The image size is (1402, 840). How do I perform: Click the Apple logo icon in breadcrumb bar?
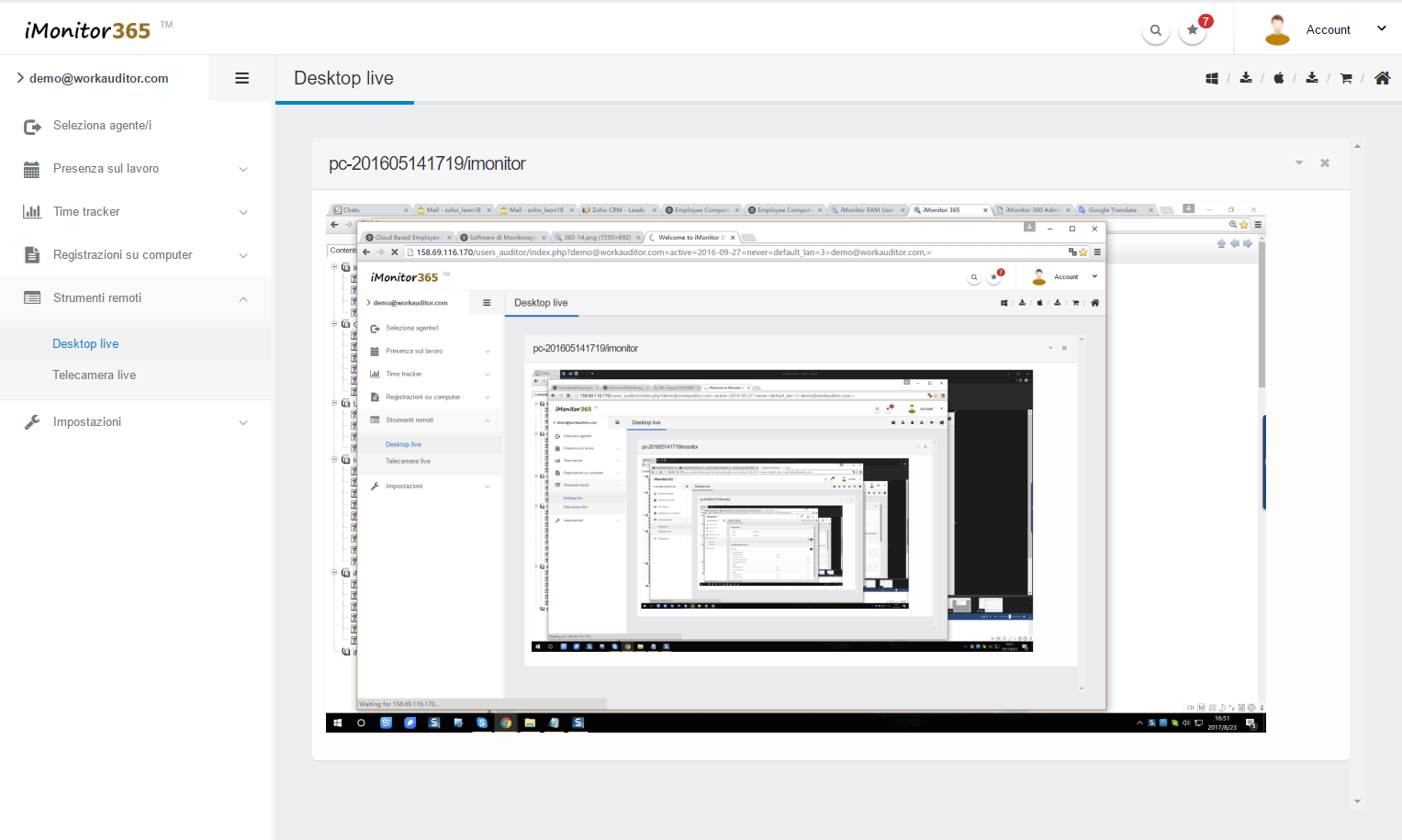(x=1278, y=79)
